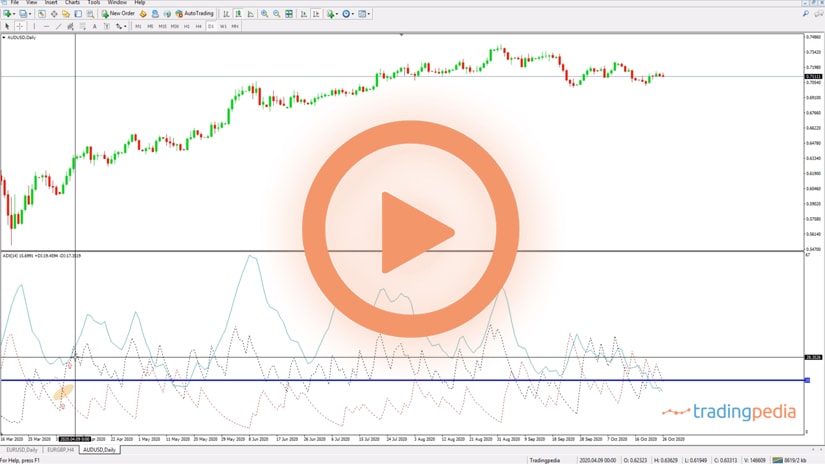Open the Data Window icon
Viewport: 825px width, 464px height.
pos(54,14)
